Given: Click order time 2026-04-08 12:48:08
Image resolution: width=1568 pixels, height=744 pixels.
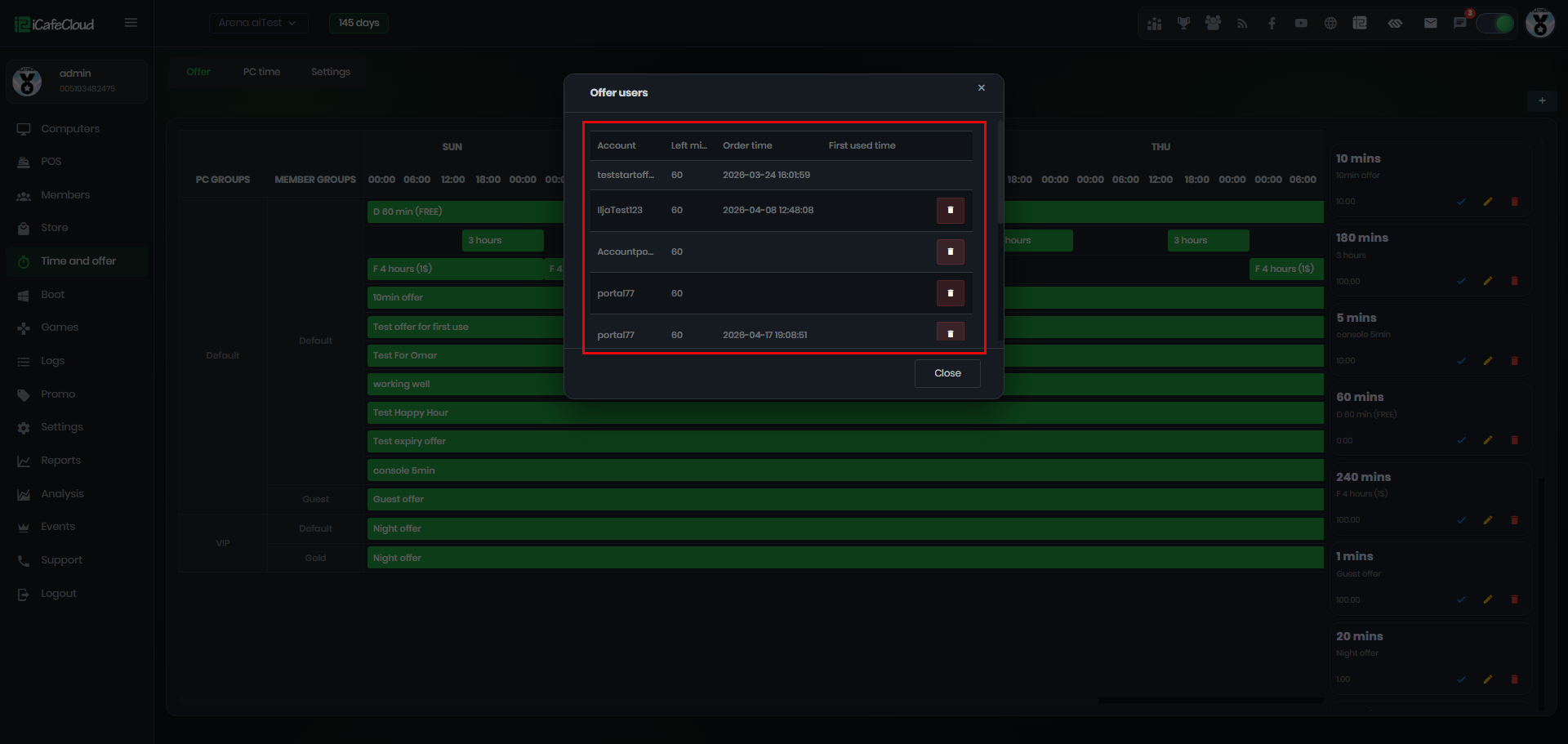Looking at the screenshot, I should click(x=768, y=211).
